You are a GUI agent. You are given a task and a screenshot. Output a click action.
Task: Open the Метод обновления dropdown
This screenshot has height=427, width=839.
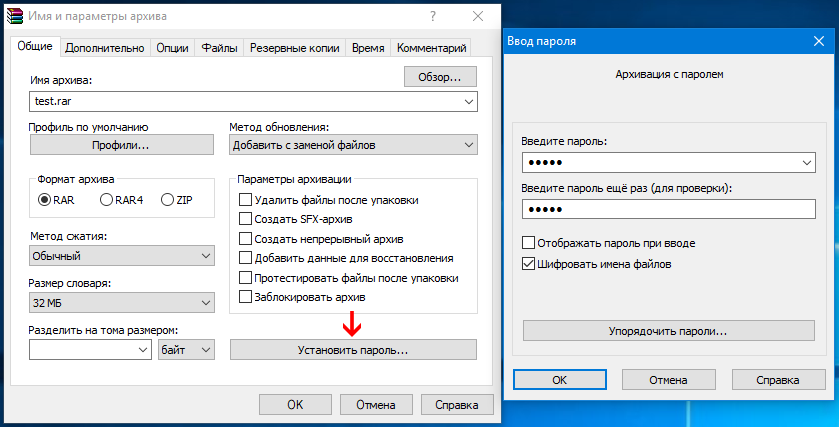pos(353,145)
